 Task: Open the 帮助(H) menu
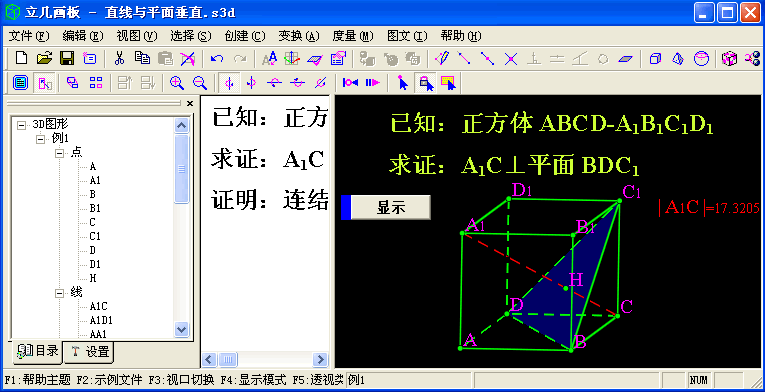pyautogui.click(x=461, y=36)
